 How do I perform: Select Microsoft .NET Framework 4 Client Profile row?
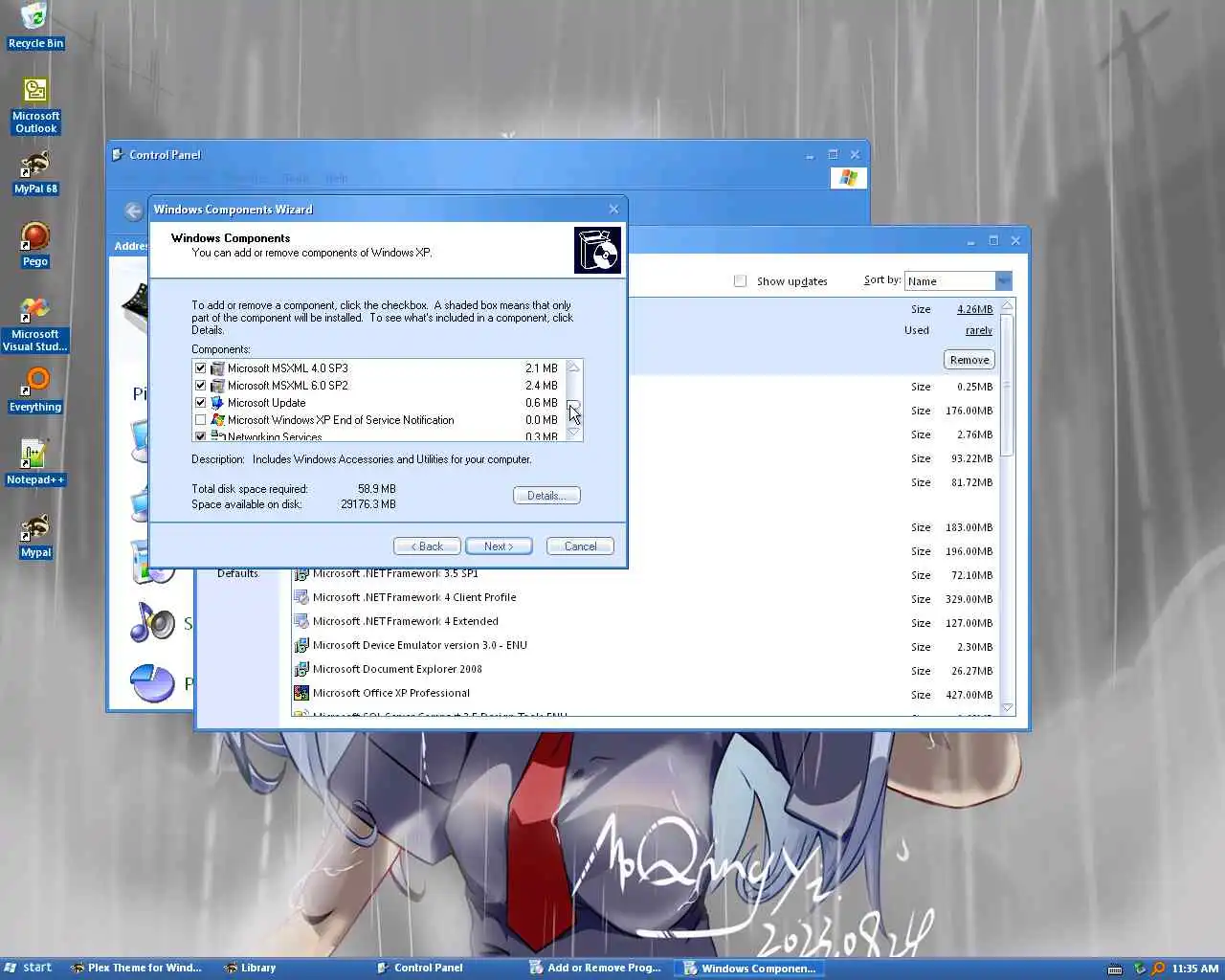point(646,597)
